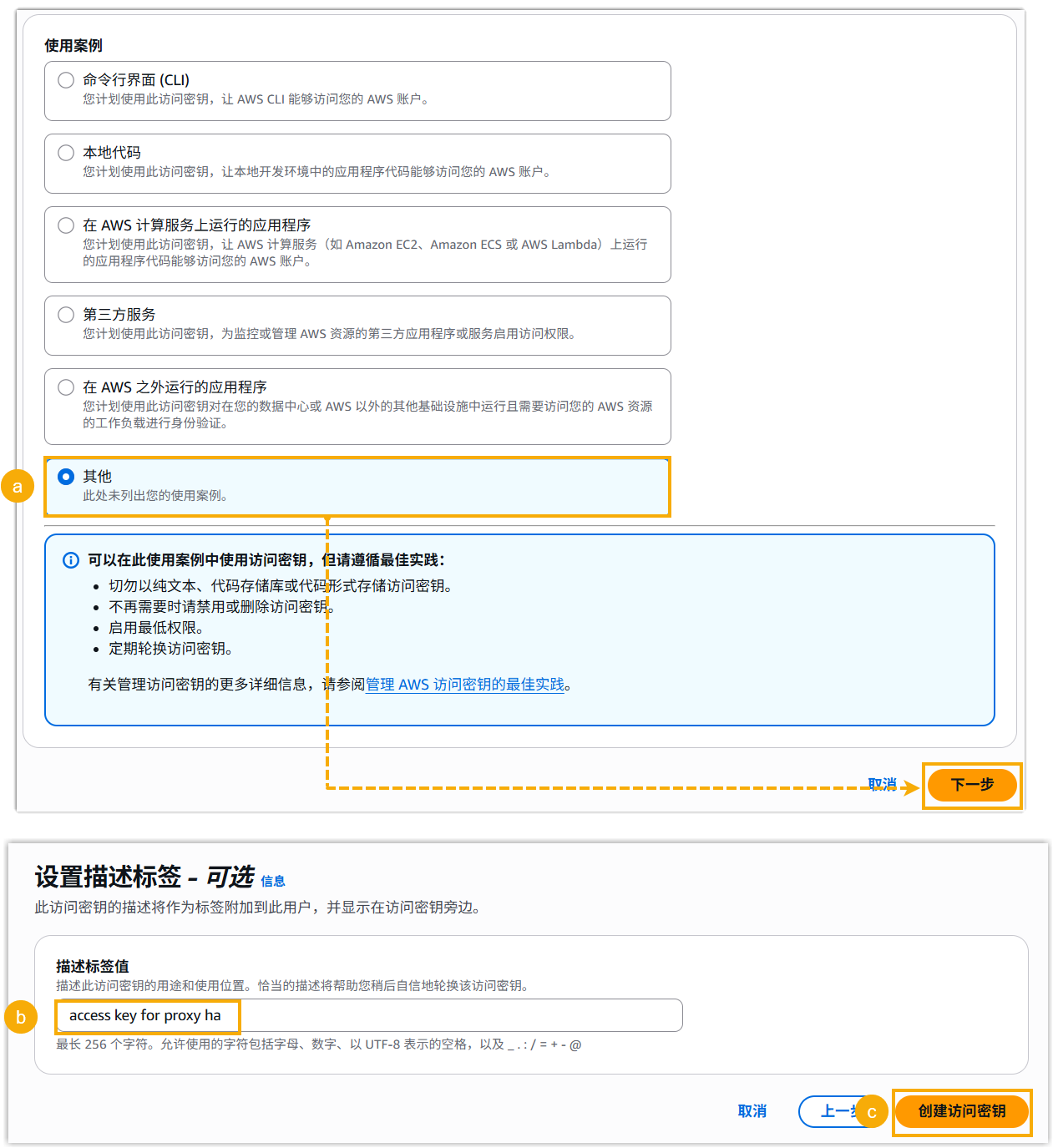Select the 命令行界面 (CLI) radio button

(66, 80)
